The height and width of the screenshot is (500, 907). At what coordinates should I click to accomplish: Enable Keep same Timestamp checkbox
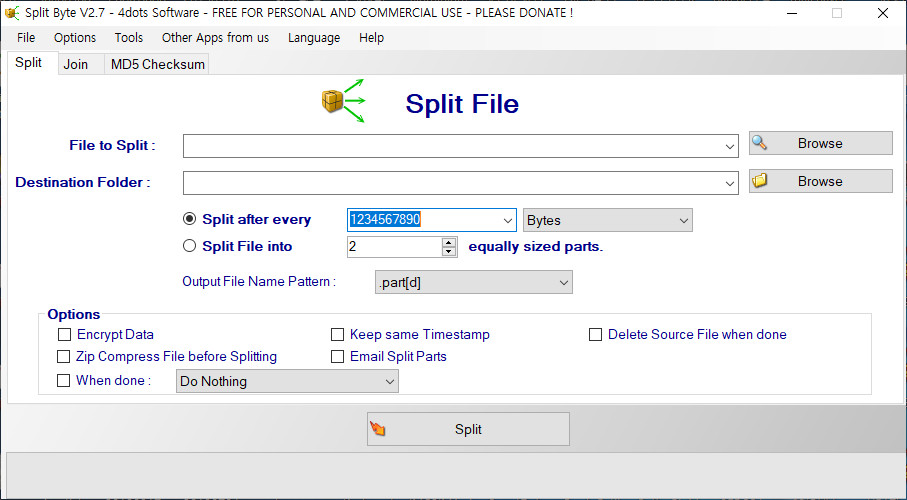coord(337,334)
